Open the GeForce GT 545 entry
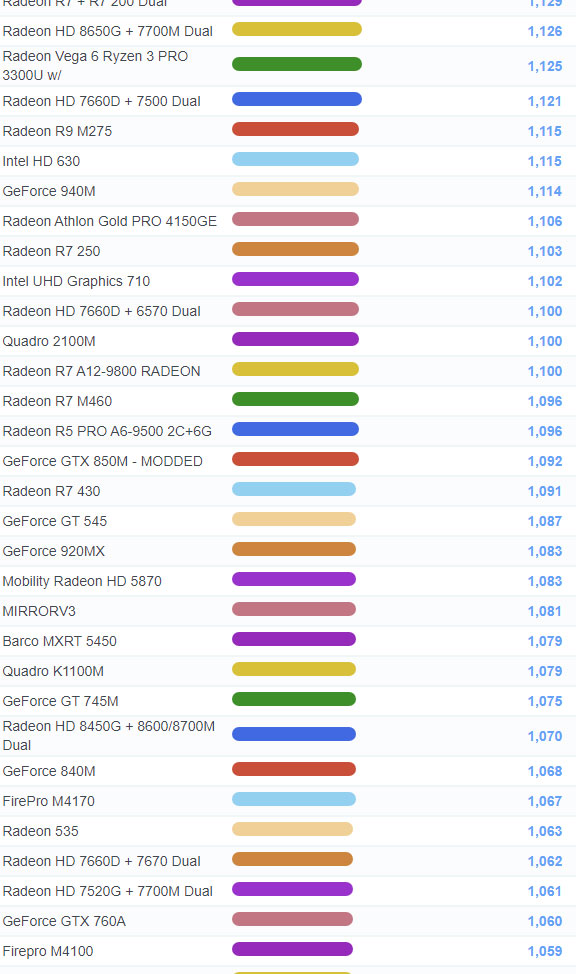Viewport: 576px width, 974px height. click(55, 521)
